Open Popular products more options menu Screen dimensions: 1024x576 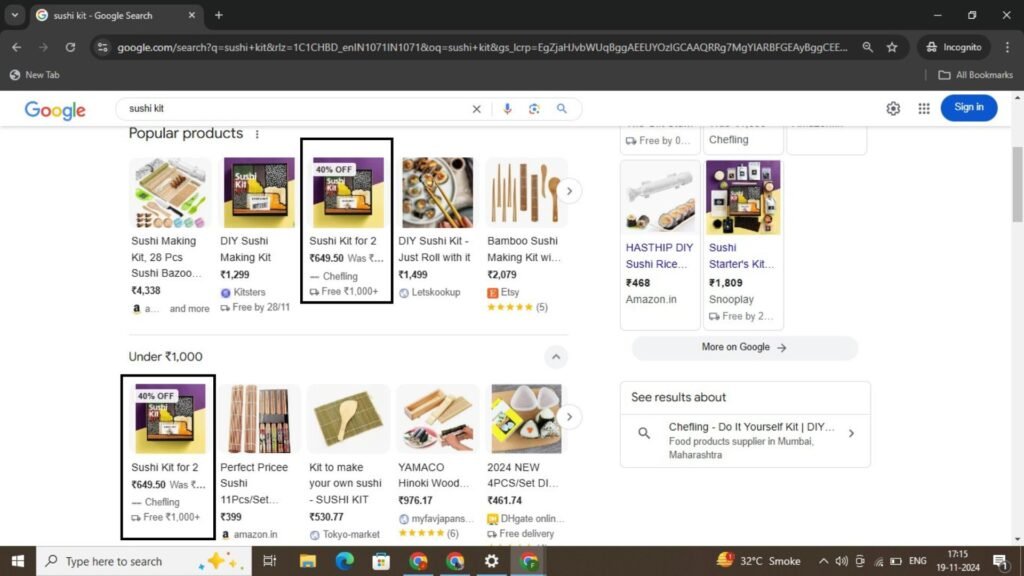257,134
